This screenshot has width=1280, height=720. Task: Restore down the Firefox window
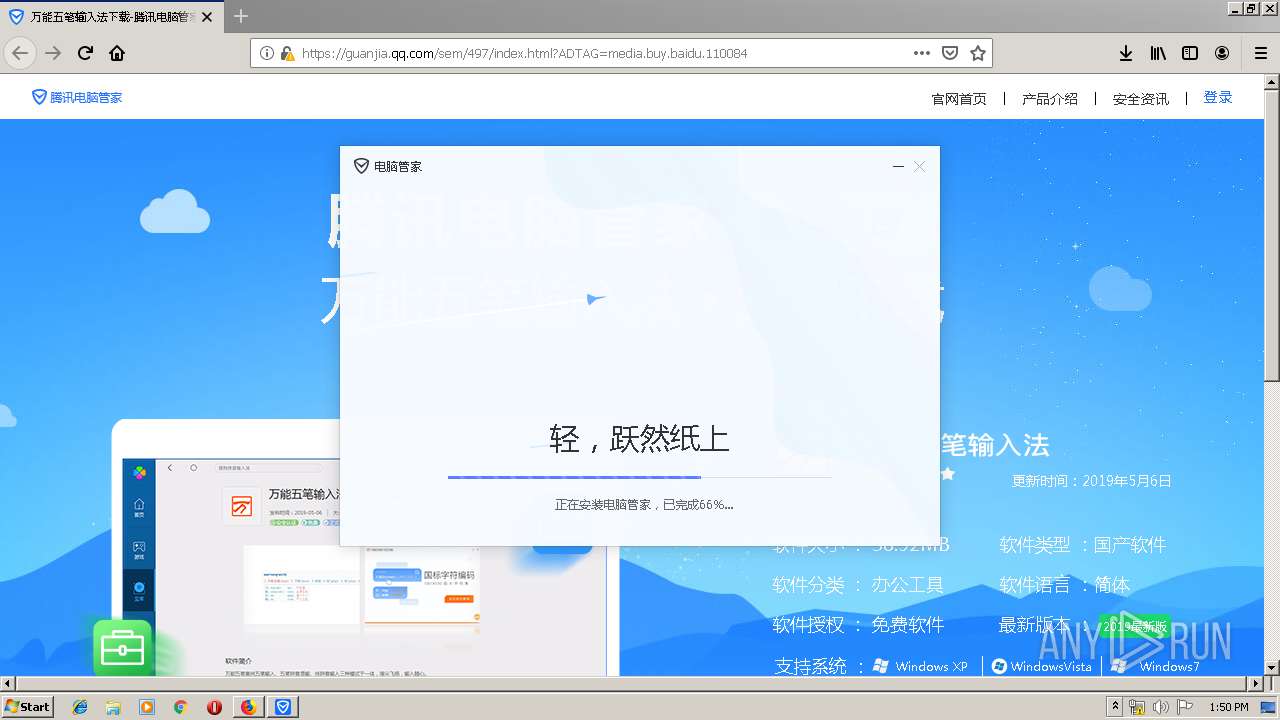(x=1252, y=8)
